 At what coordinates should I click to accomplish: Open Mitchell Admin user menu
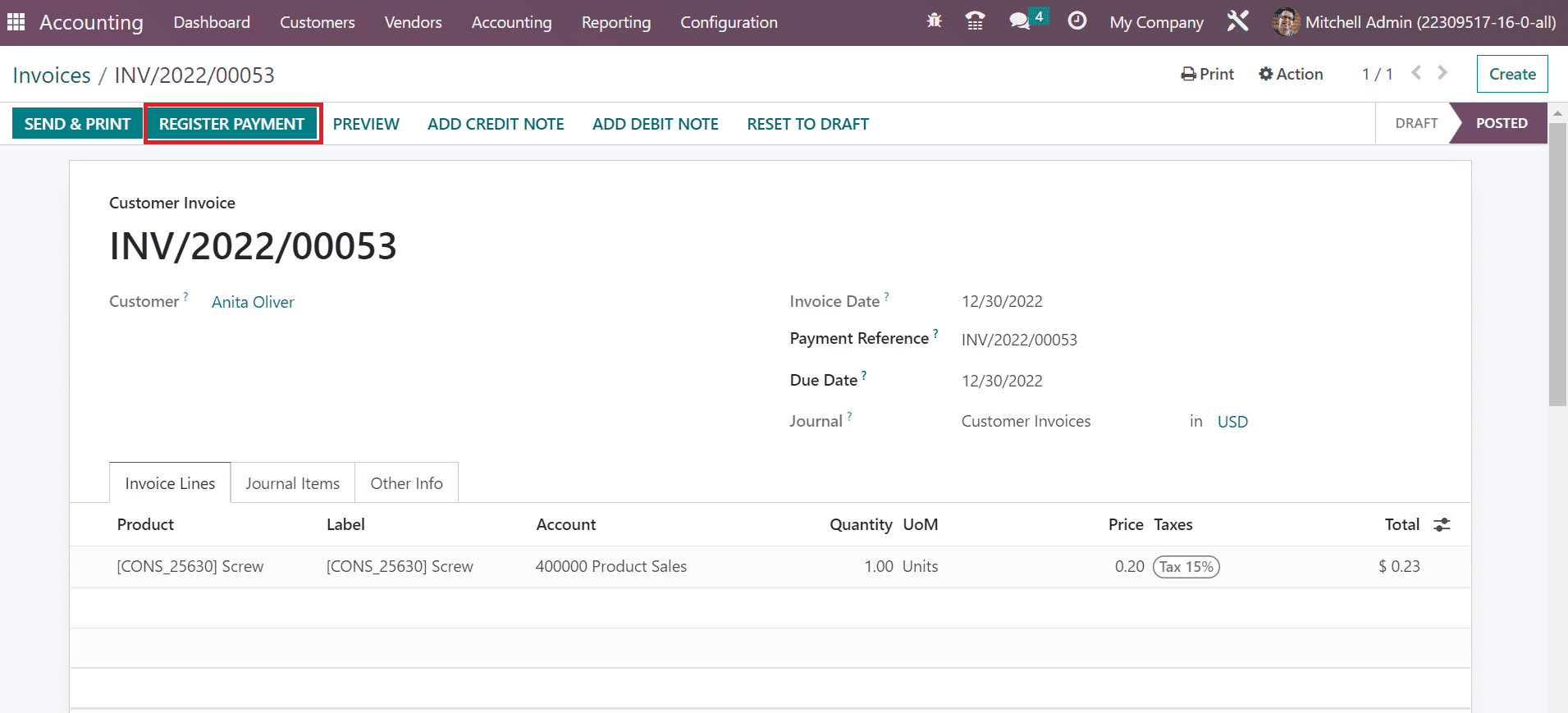point(1414,22)
